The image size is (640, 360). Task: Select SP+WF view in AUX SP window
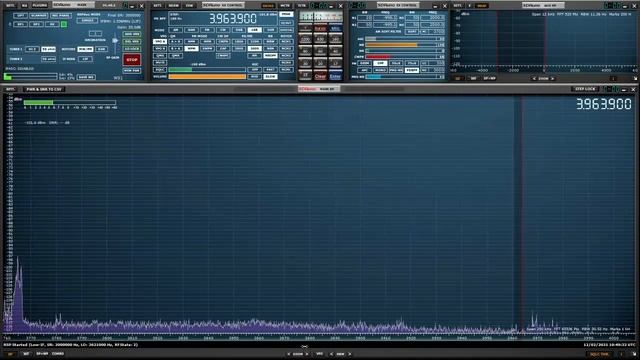coord(489,78)
